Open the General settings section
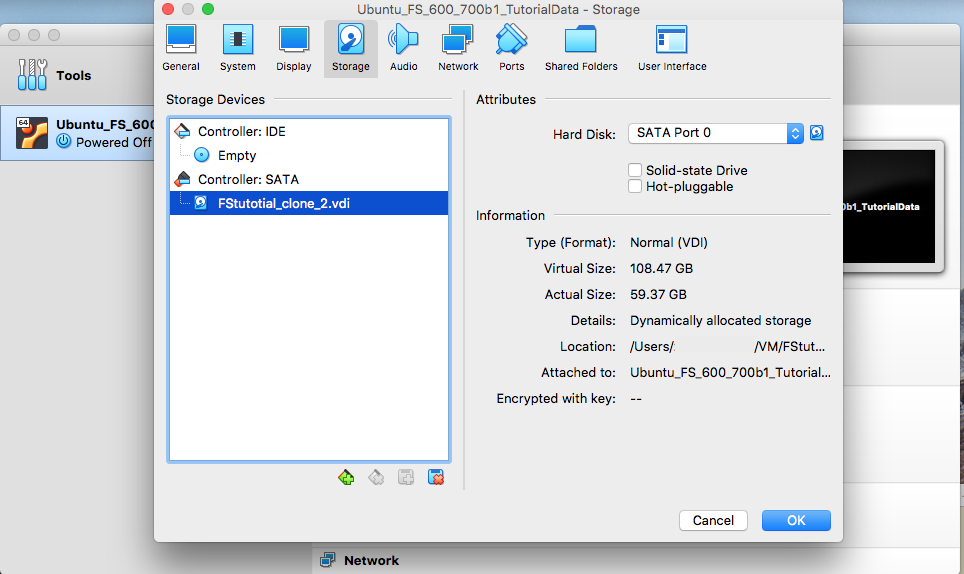Screen dimensions: 964x574 click(181, 48)
